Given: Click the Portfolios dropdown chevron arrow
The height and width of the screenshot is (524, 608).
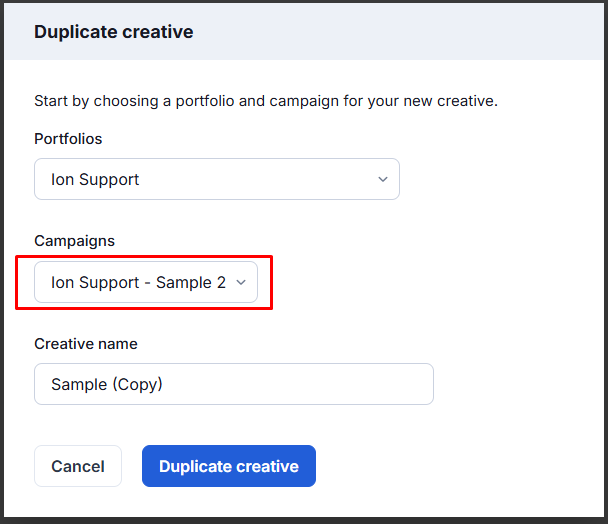Looking at the screenshot, I should [x=382, y=179].
